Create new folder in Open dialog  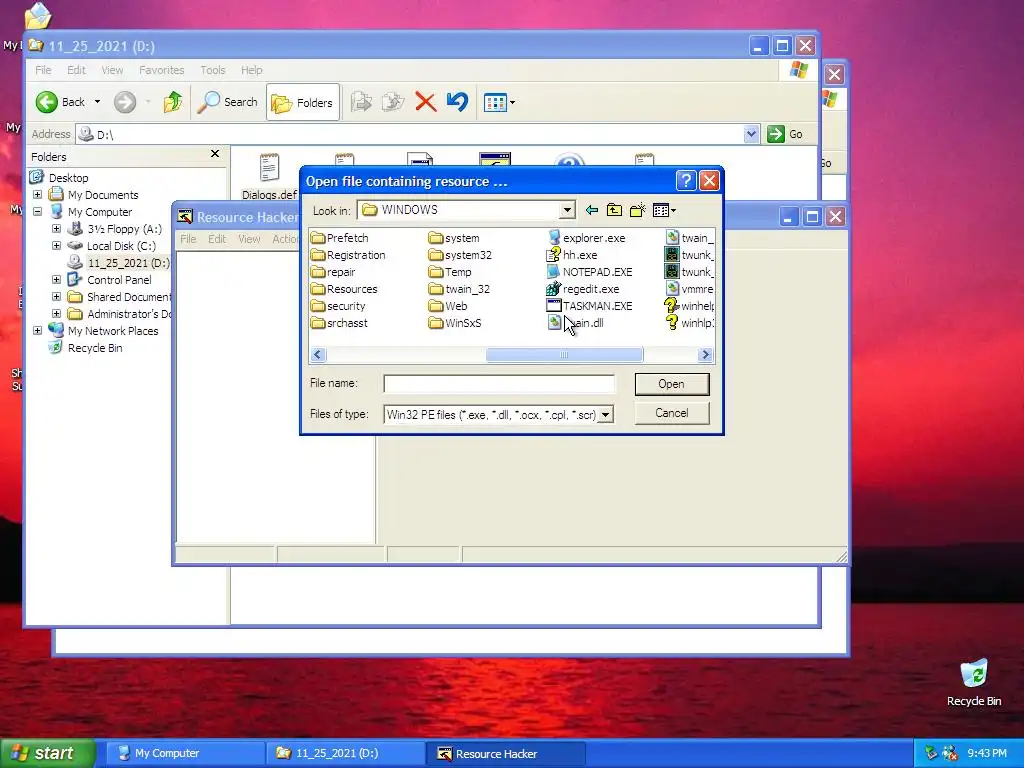[x=637, y=210]
